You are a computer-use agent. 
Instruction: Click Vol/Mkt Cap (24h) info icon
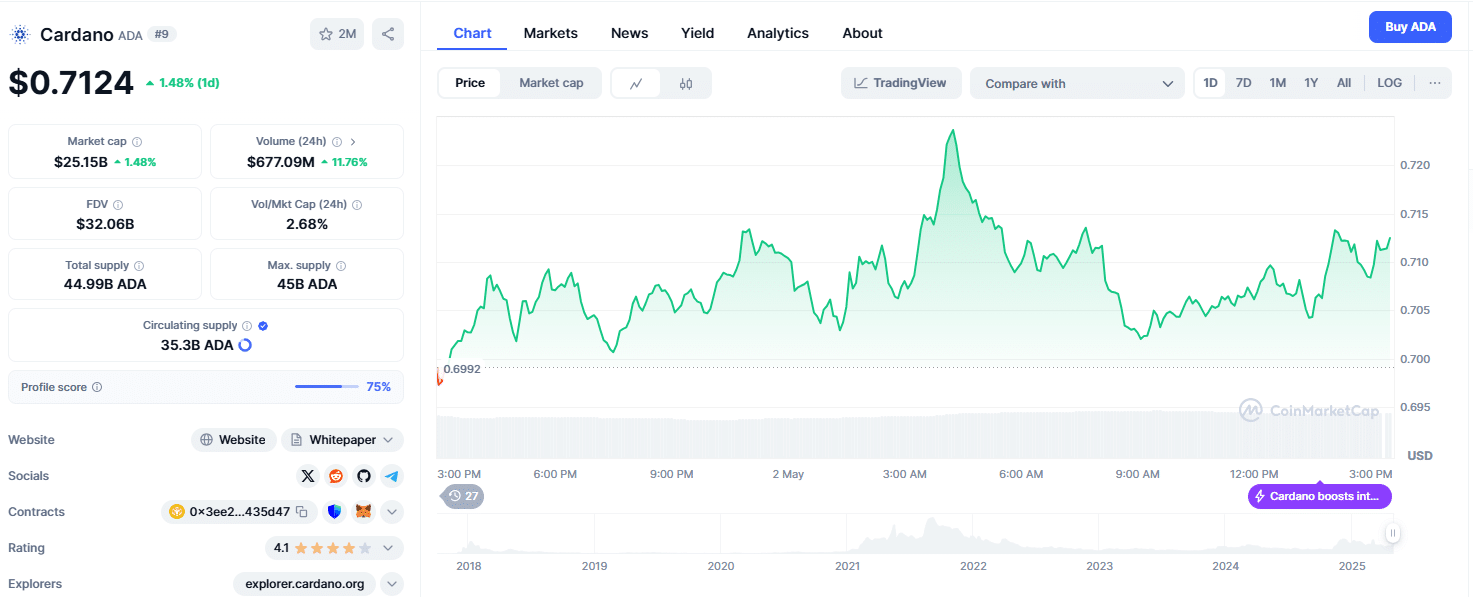coord(357,204)
